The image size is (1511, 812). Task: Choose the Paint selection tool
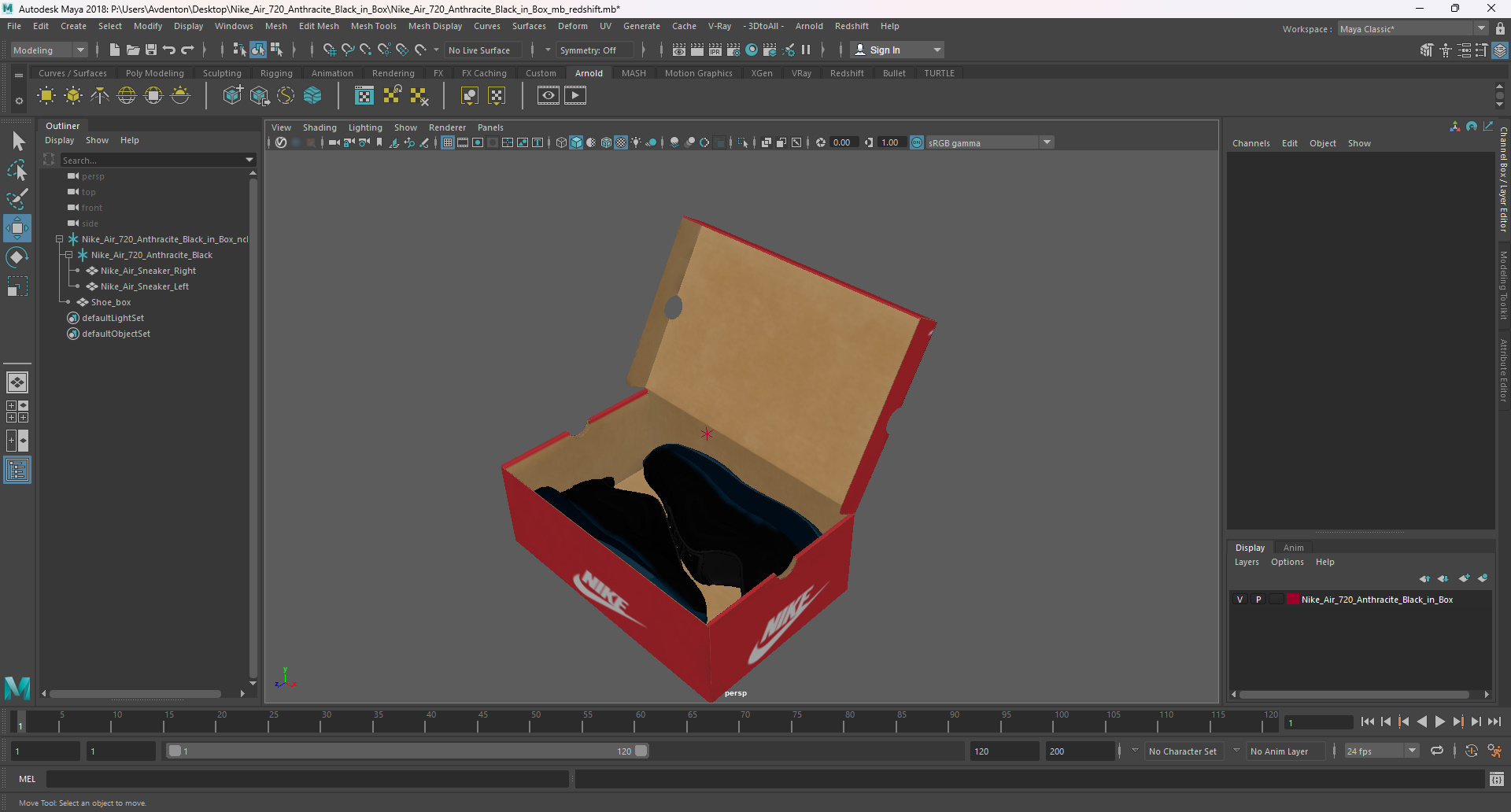tap(17, 198)
